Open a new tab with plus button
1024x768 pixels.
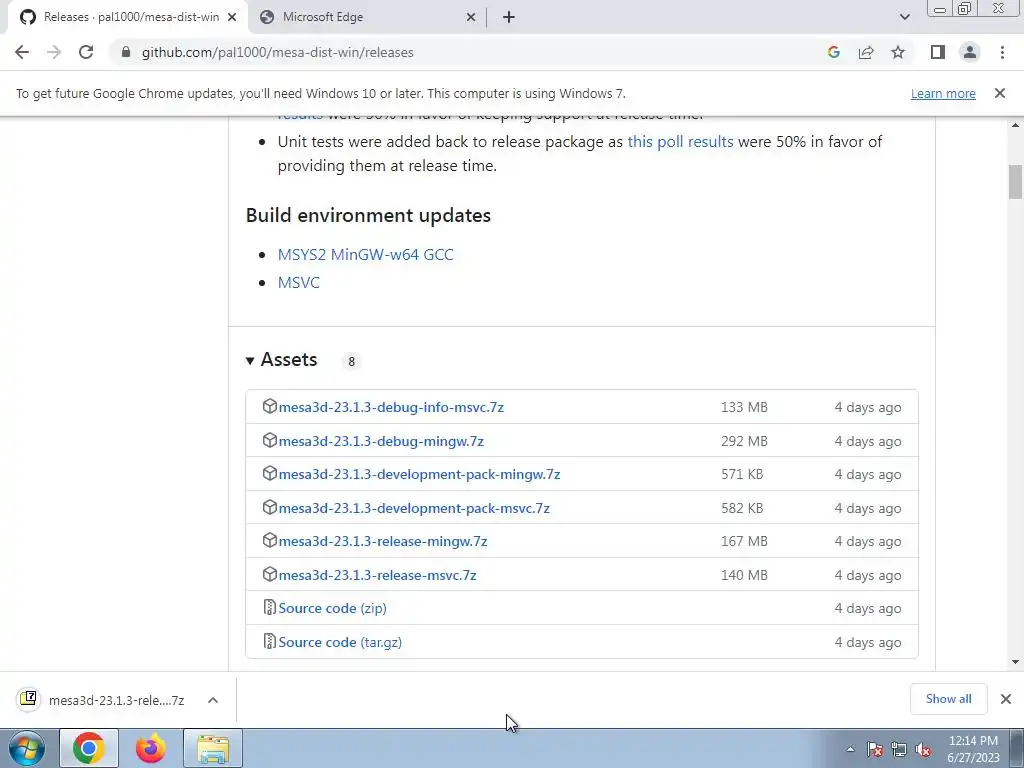(x=509, y=17)
